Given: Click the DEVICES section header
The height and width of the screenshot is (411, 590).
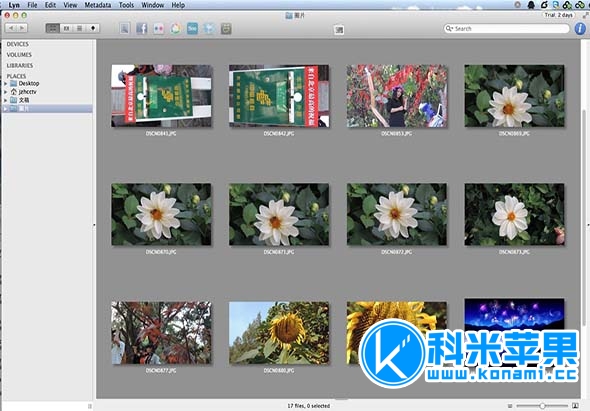Looking at the screenshot, I should coord(18,44).
